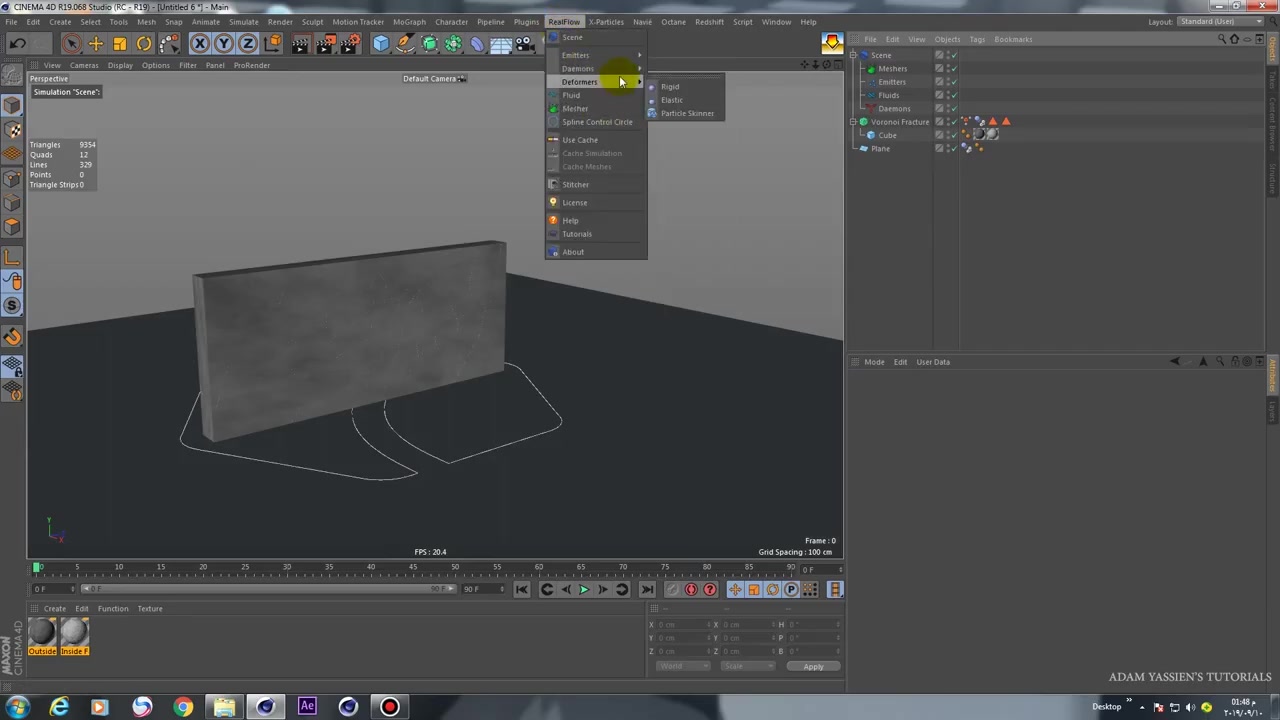Toggle Z axis lock

click(248, 43)
